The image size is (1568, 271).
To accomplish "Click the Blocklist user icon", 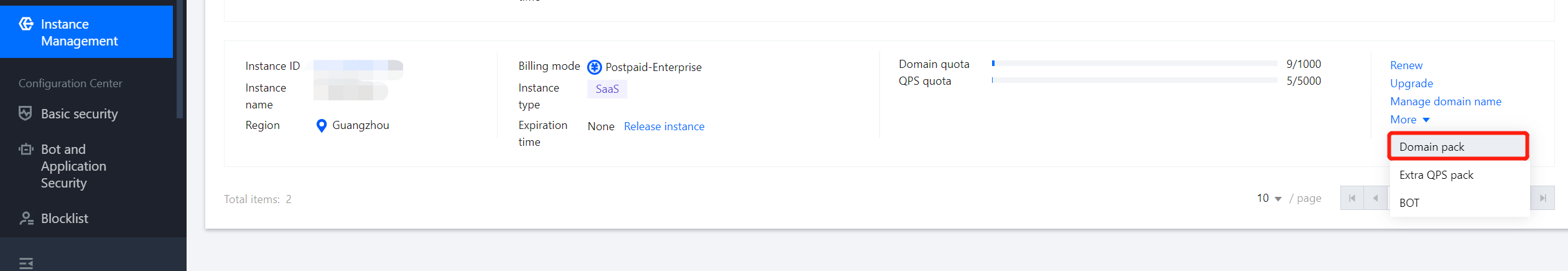I will click(x=26, y=219).
